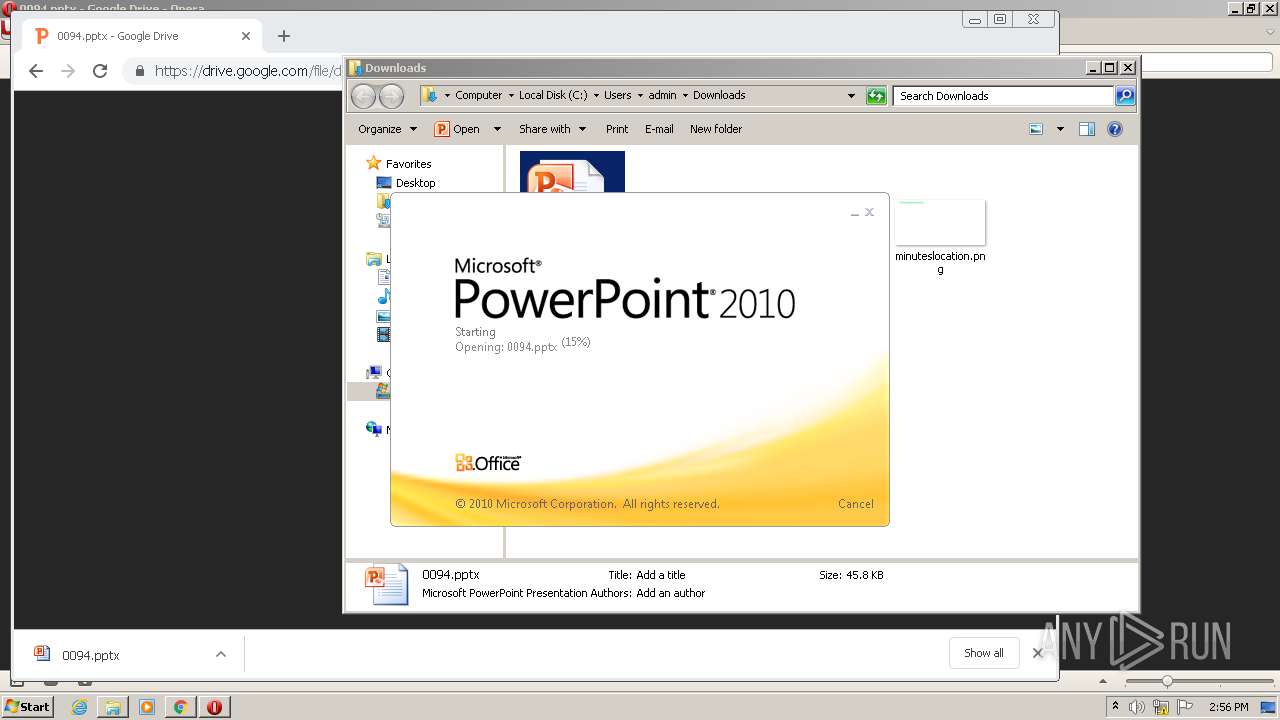Switch to Chrome via the taskbar icon

coord(181,707)
